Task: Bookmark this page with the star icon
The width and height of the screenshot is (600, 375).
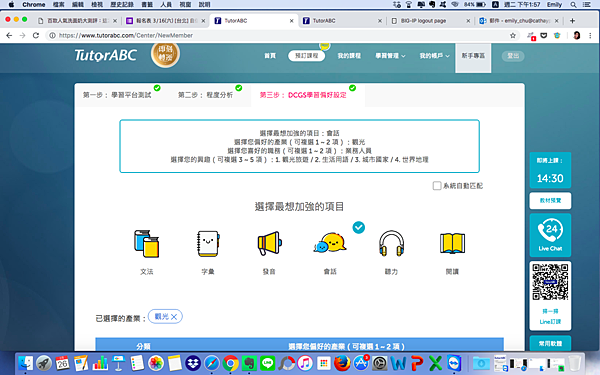Action: 513,36
